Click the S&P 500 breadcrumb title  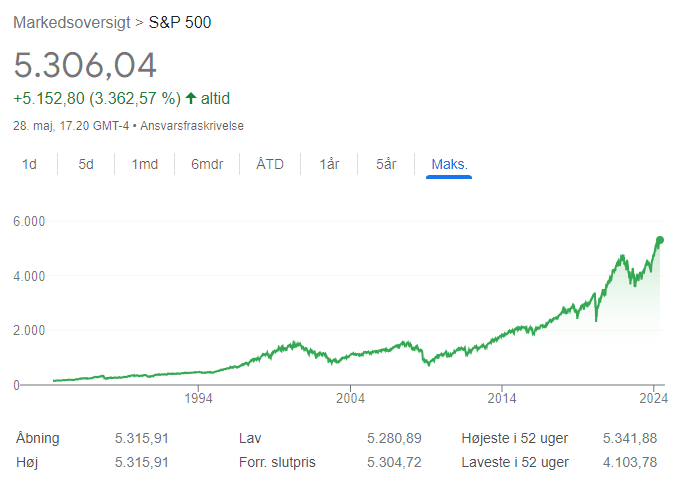click(180, 21)
